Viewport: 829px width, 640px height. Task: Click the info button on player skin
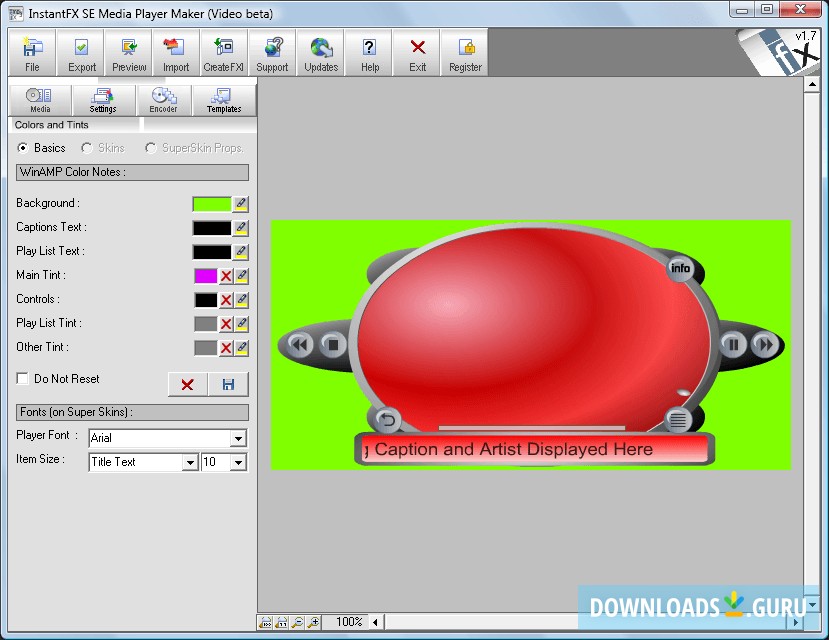point(680,268)
